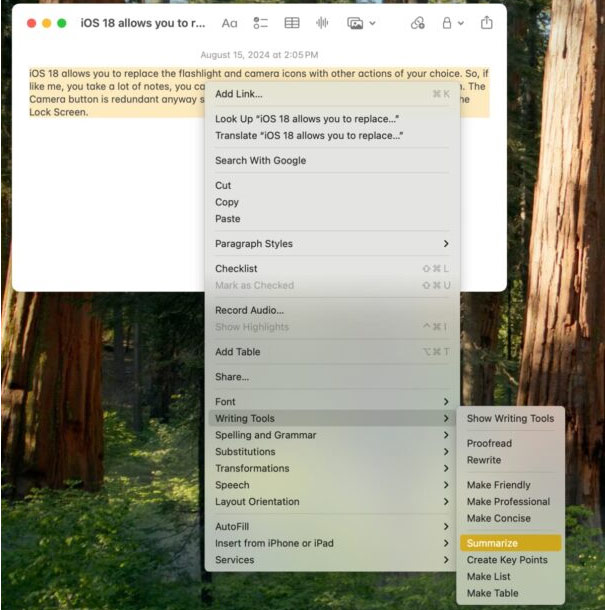Screen dimensions: 605x610
Task: Expand AutoFill submenu
Action: (332, 526)
